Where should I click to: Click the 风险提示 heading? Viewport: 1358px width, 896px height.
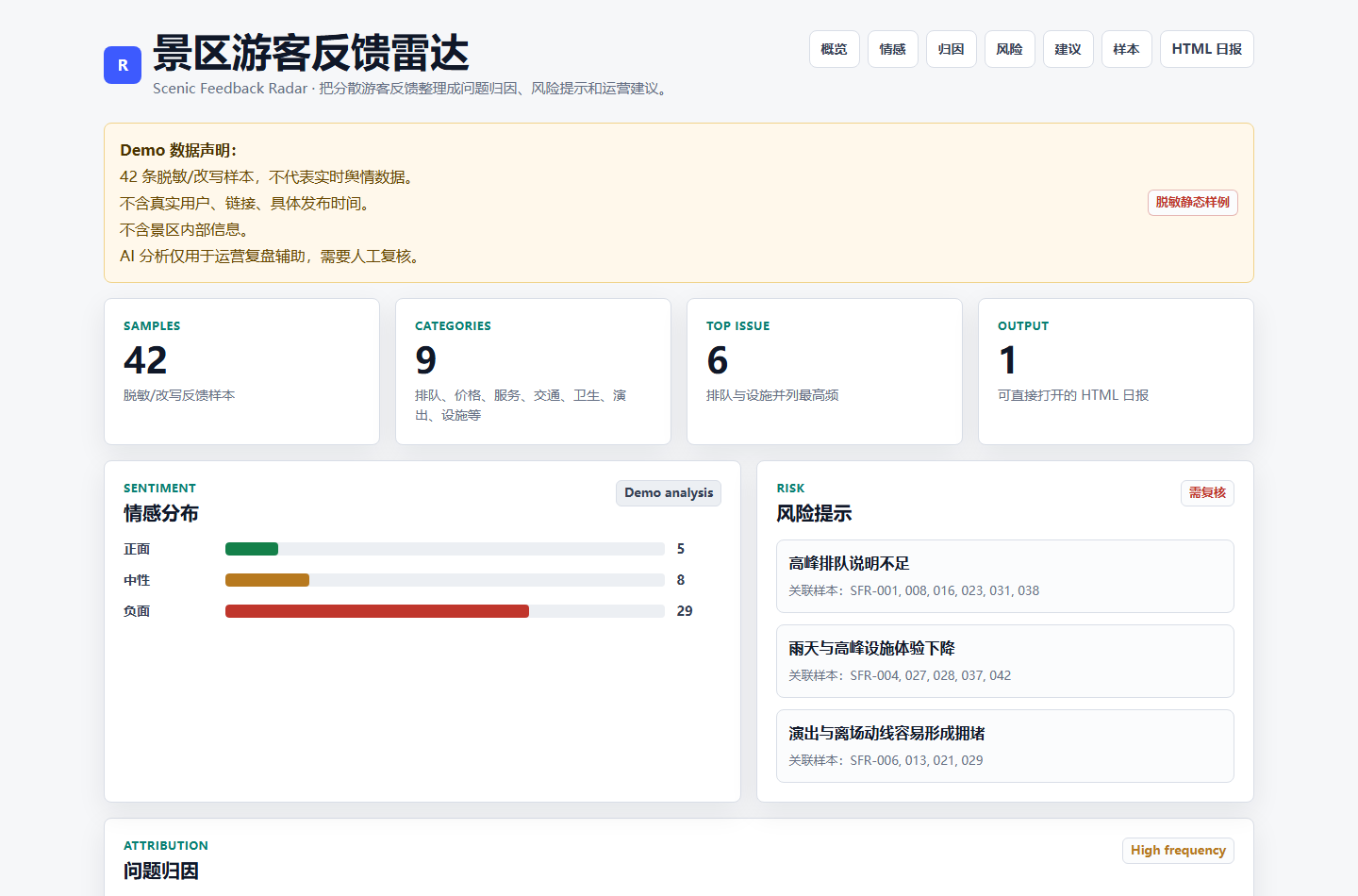pos(814,514)
